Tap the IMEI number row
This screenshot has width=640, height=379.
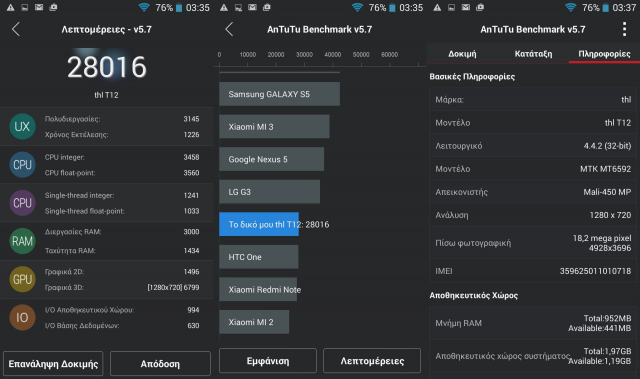point(533,271)
